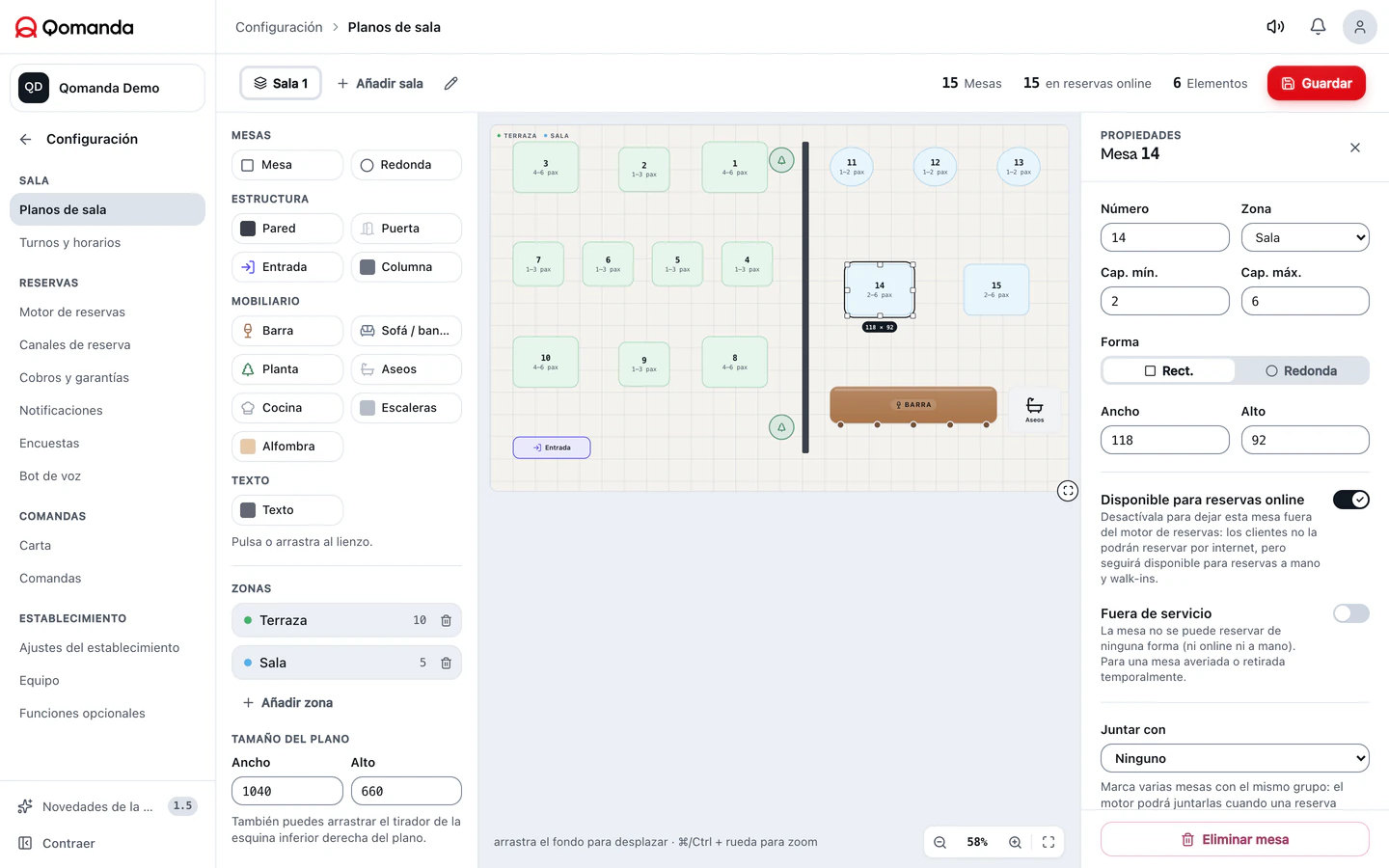Add a Puerta door element
The width and height of the screenshot is (1389, 868).
coord(406,229)
